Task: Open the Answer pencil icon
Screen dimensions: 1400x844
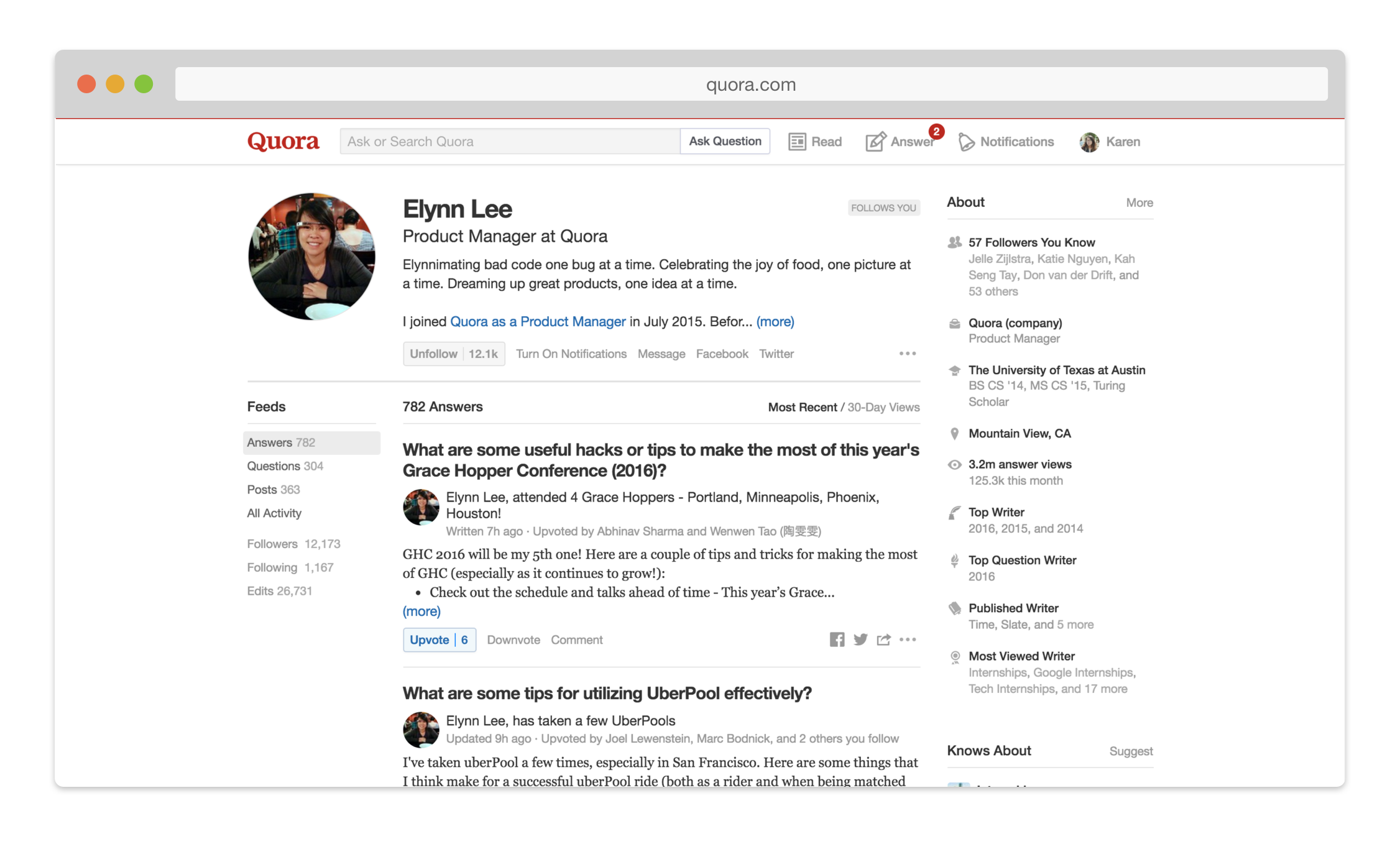Action: pos(876,142)
